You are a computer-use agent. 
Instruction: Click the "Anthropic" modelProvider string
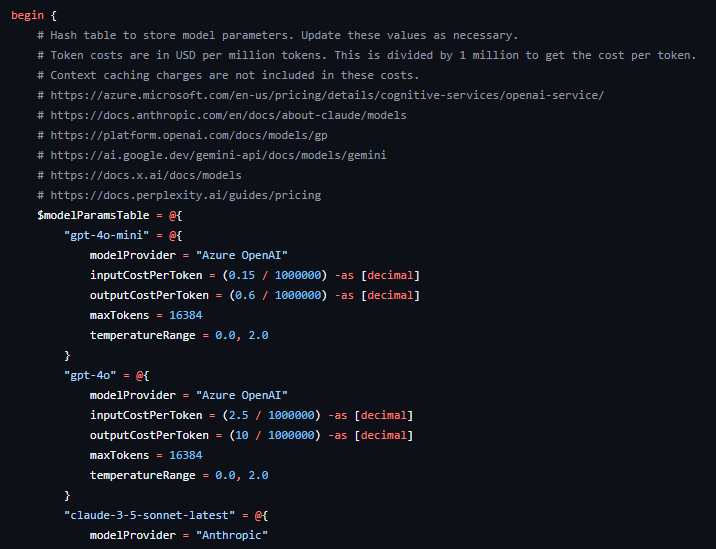click(x=233, y=535)
